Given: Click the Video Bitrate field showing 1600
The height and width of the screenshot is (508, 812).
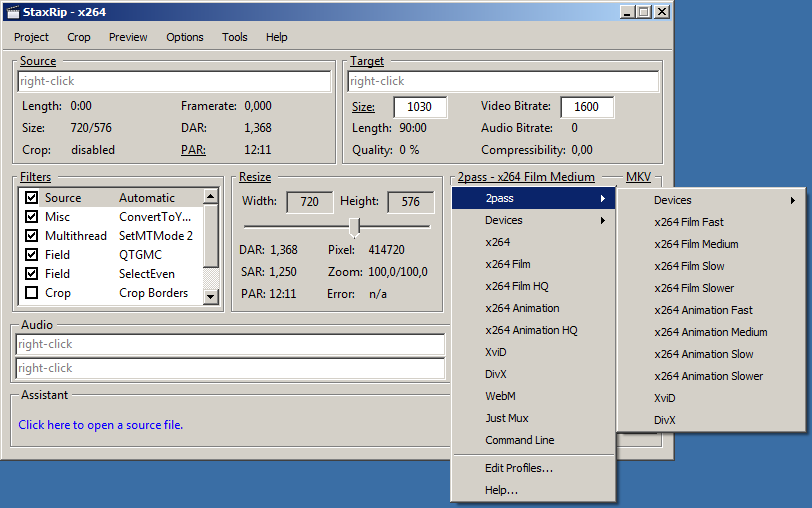Looking at the screenshot, I should 587,107.
